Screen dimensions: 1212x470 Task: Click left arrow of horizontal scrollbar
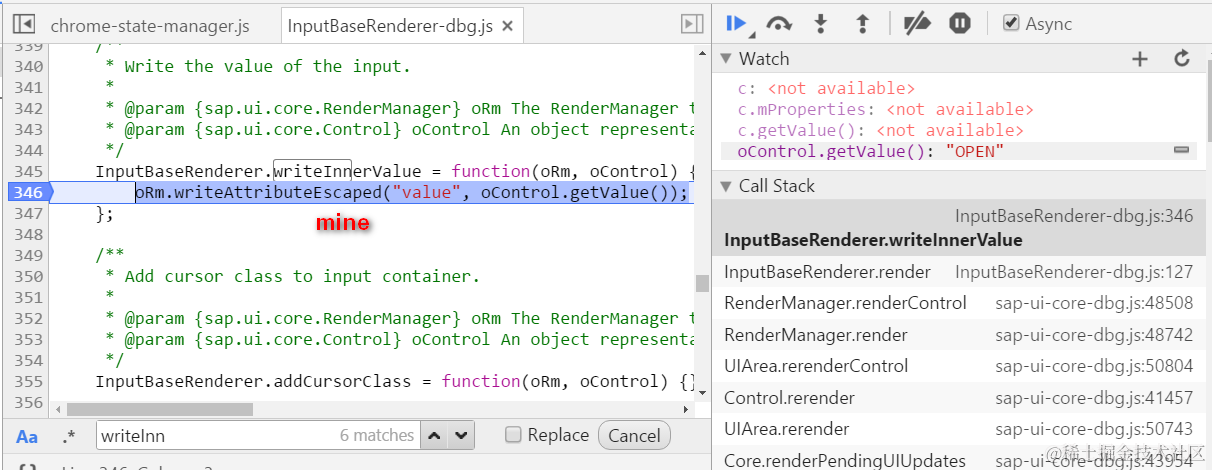[57, 409]
